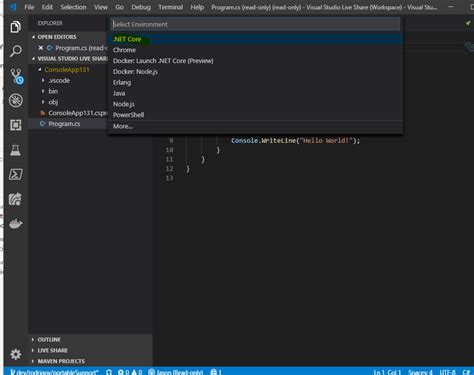Open the Debug menu

coord(141,7)
